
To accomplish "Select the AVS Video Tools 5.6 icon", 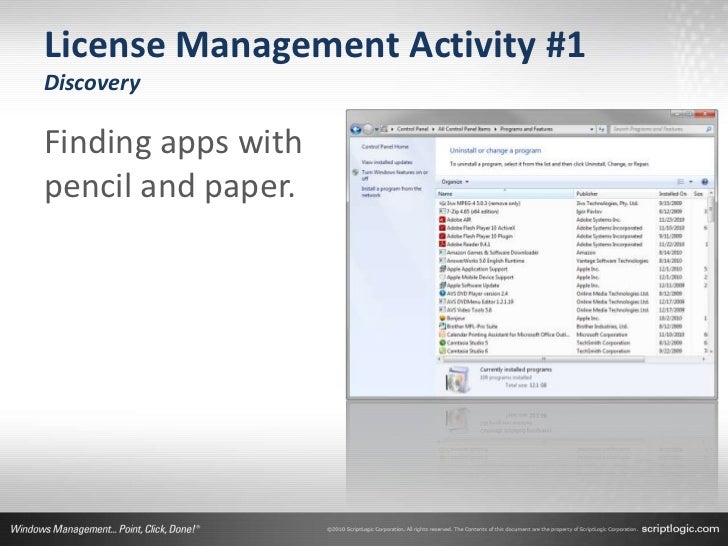I will (442, 310).
